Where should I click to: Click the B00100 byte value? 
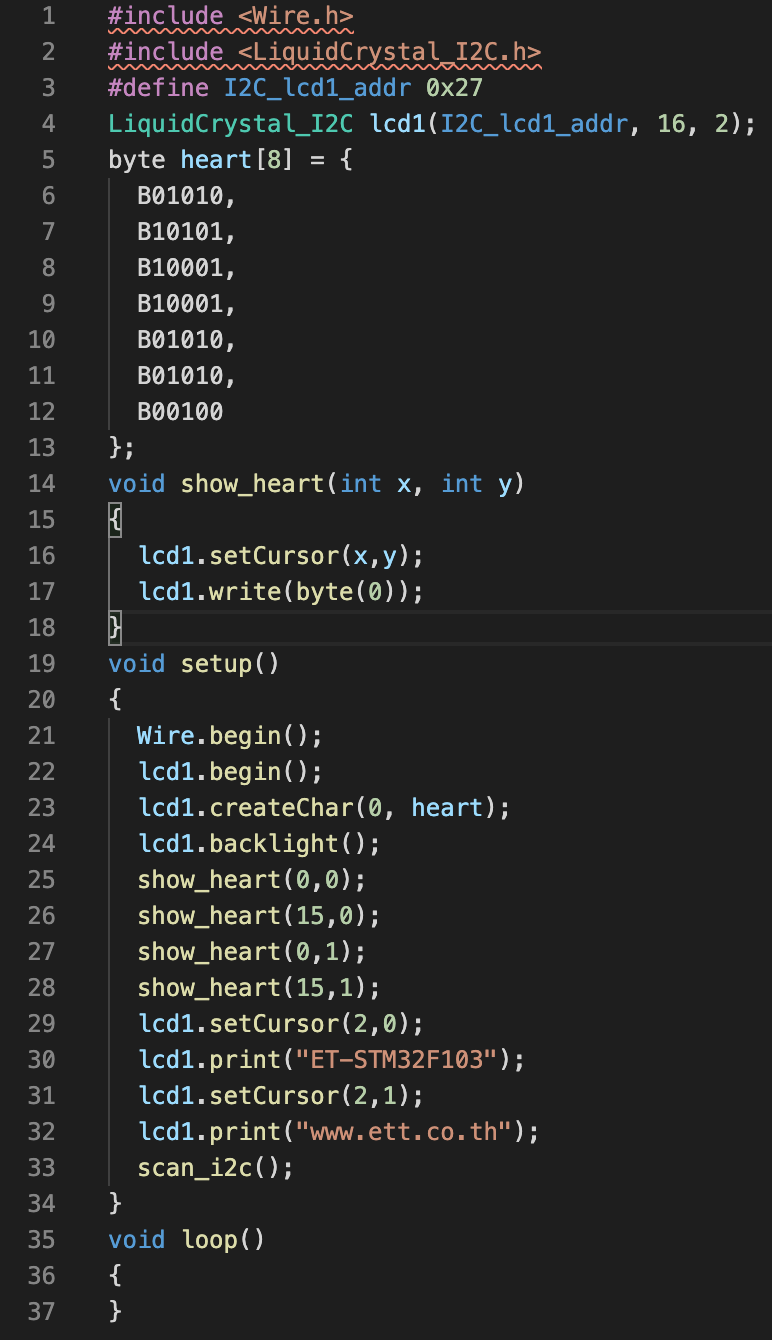tap(180, 412)
